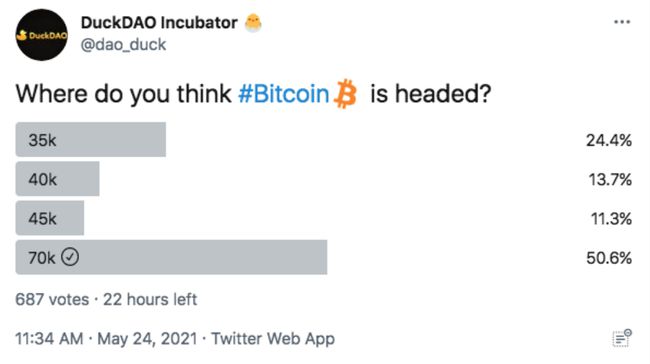Click the Bitcoin symbol emoji

click(x=345, y=94)
